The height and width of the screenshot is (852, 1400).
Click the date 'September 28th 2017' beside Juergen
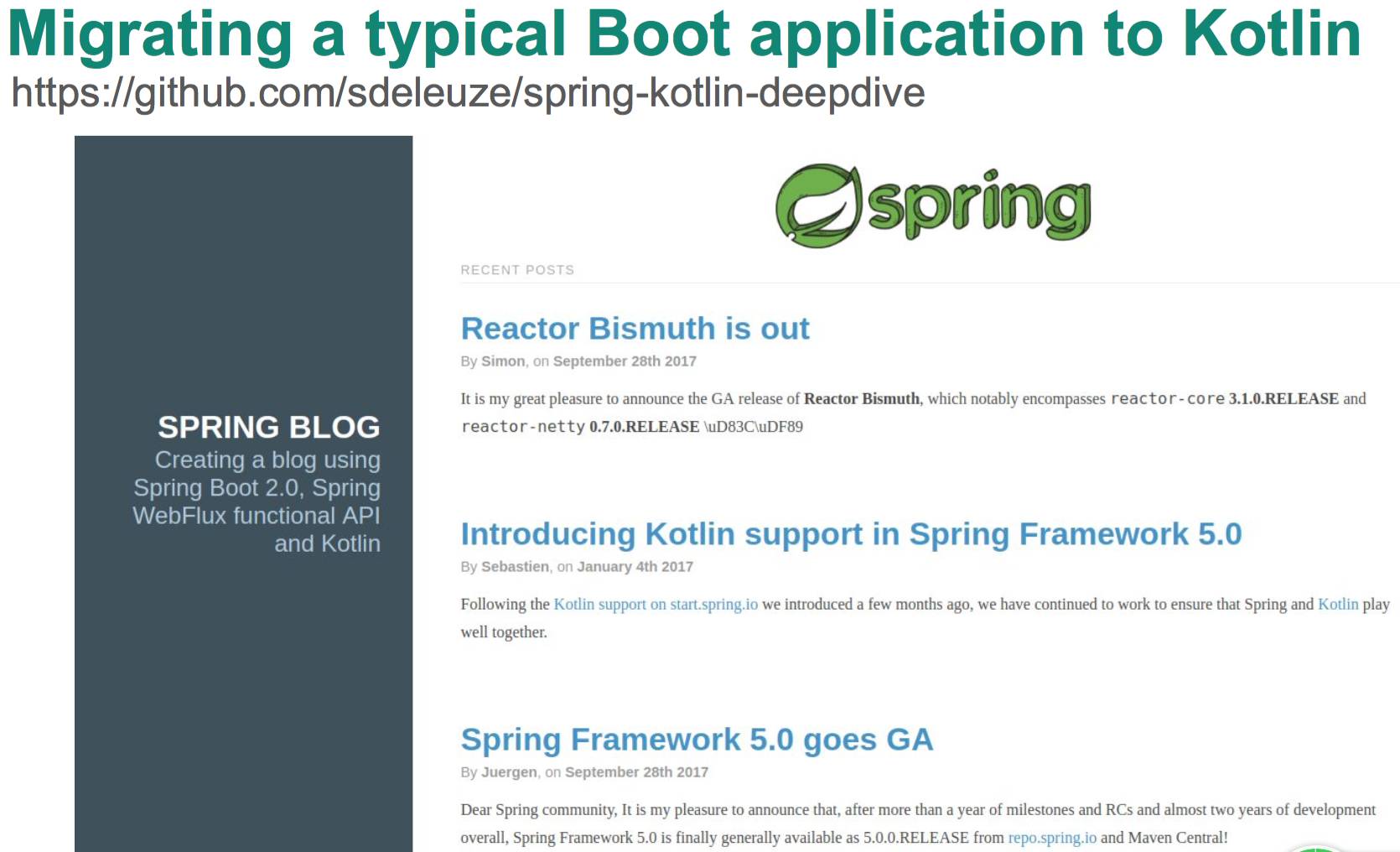[x=636, y=772]
